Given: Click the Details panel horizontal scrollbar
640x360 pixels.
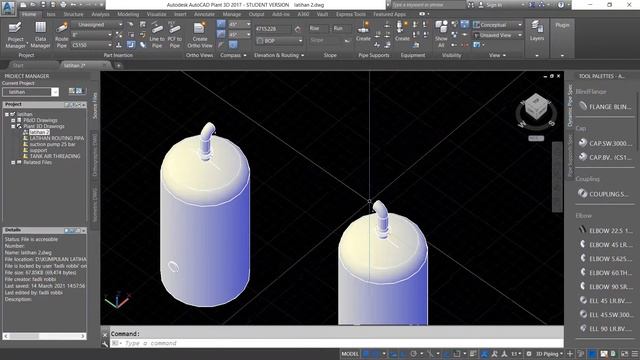Looking at the screenshot, I should pos(44,336).
